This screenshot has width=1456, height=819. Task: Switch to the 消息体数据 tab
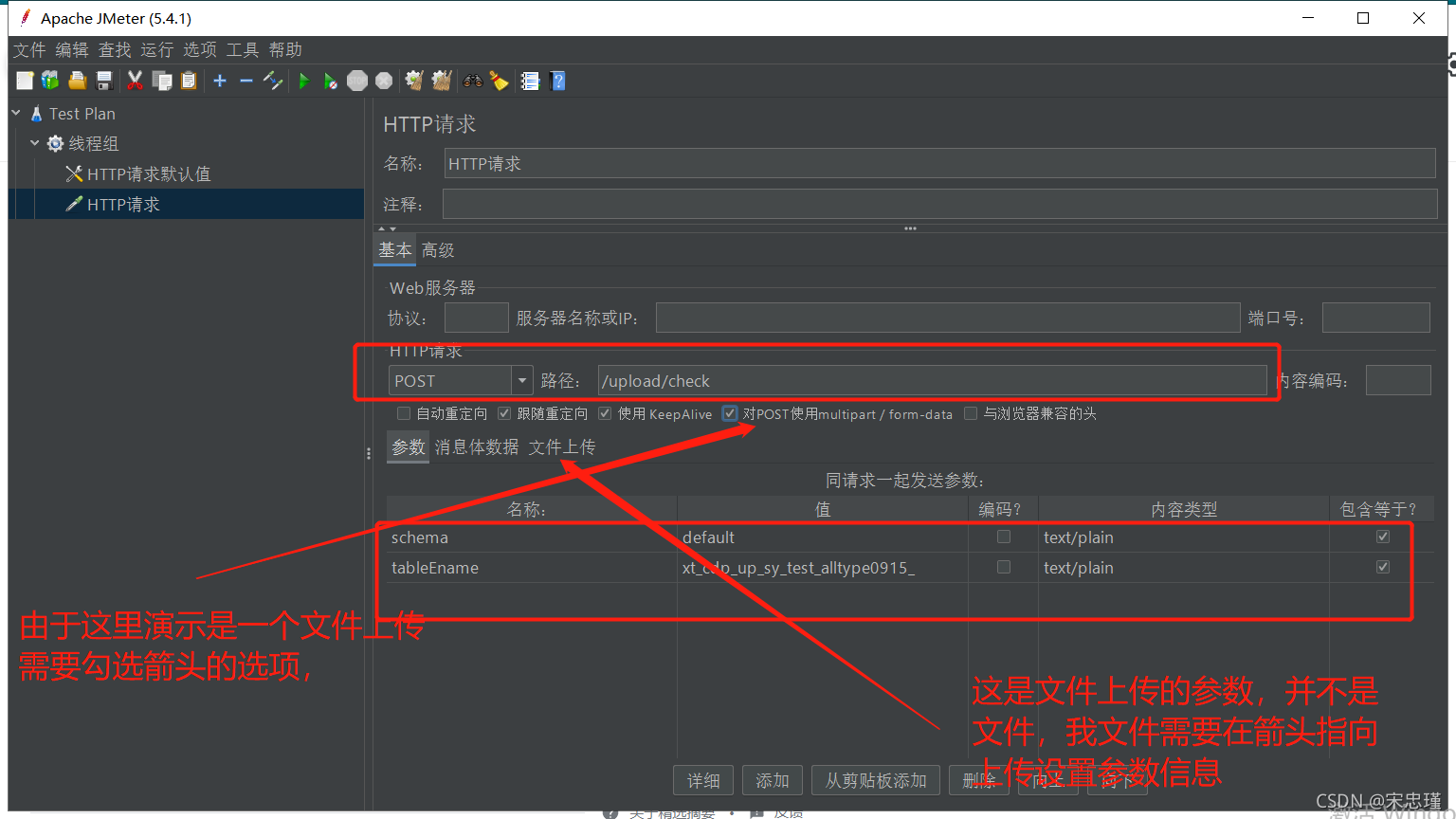(477, 446)
